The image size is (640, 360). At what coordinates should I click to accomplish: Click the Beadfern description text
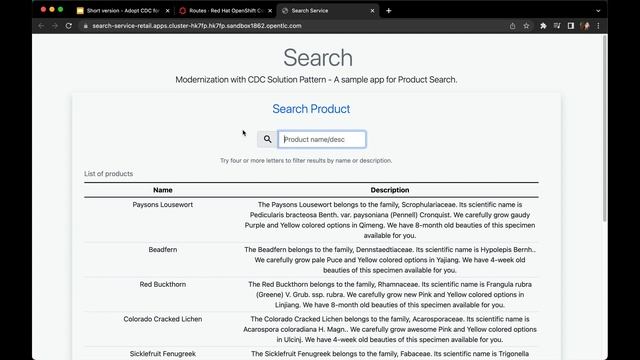[390, 260]
